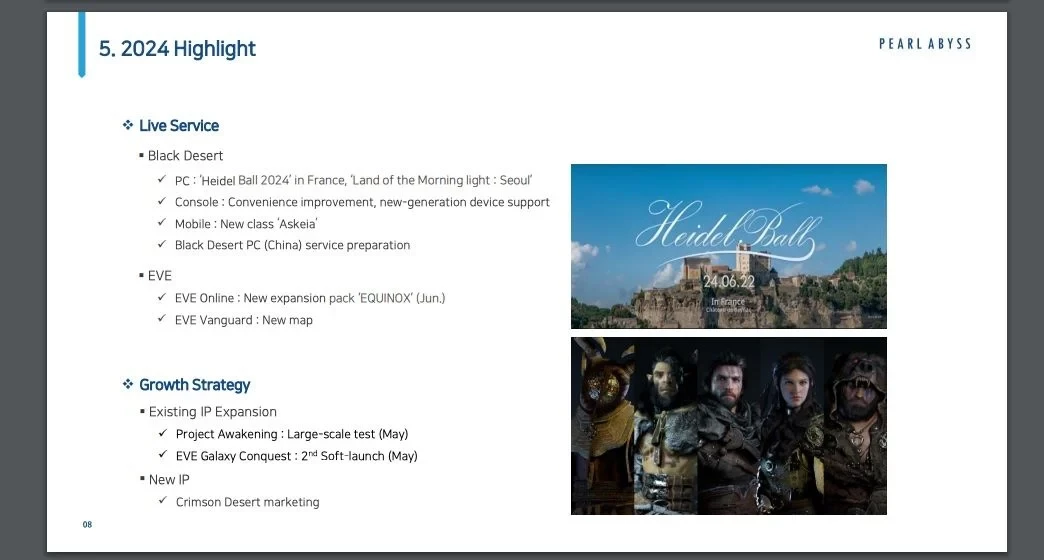Click the line 'PC : Heidel Ball 2024 in France'
1044x560 pixels.
tap(354, 180)
